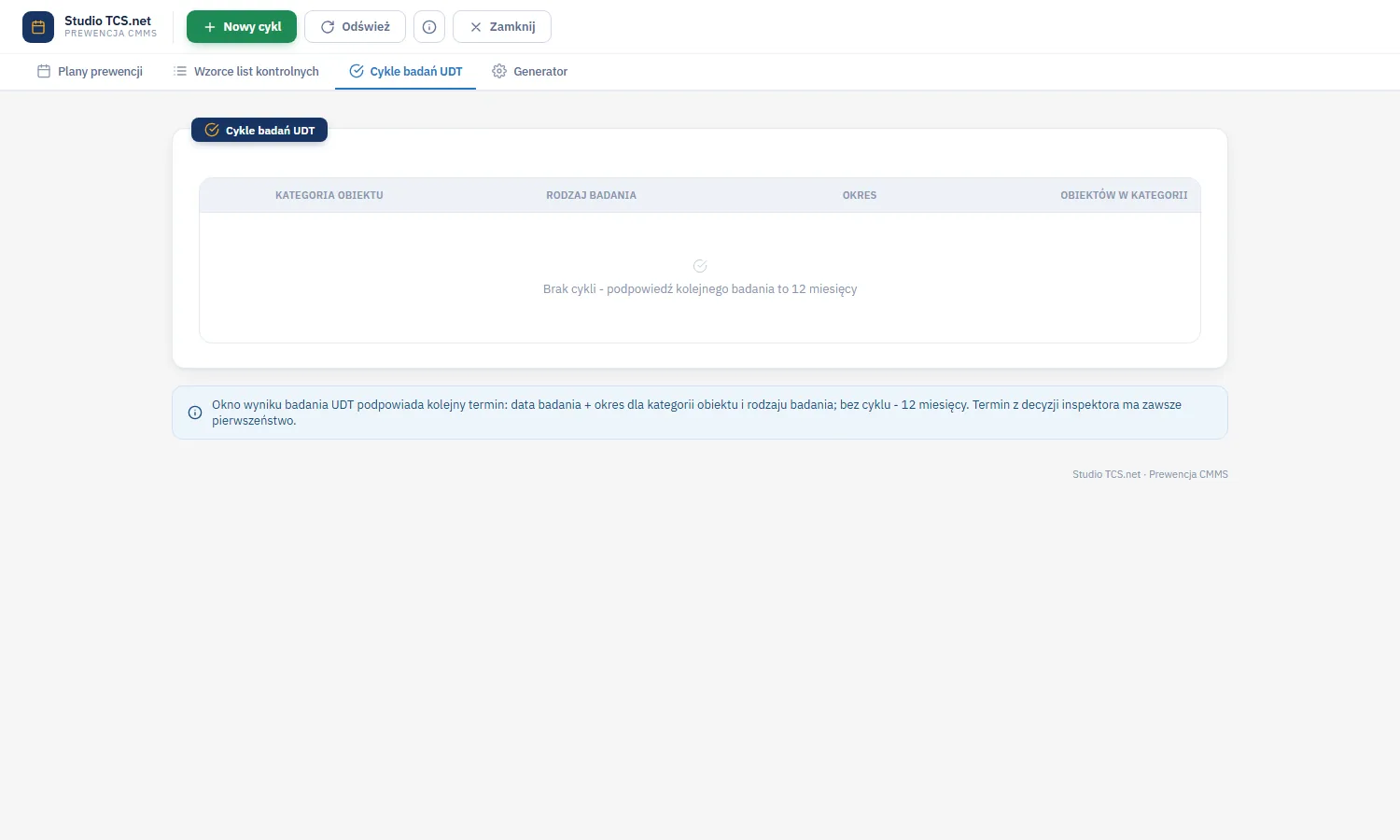Click the calendar icon of Plany prewencji

click(x=44, y=71)
